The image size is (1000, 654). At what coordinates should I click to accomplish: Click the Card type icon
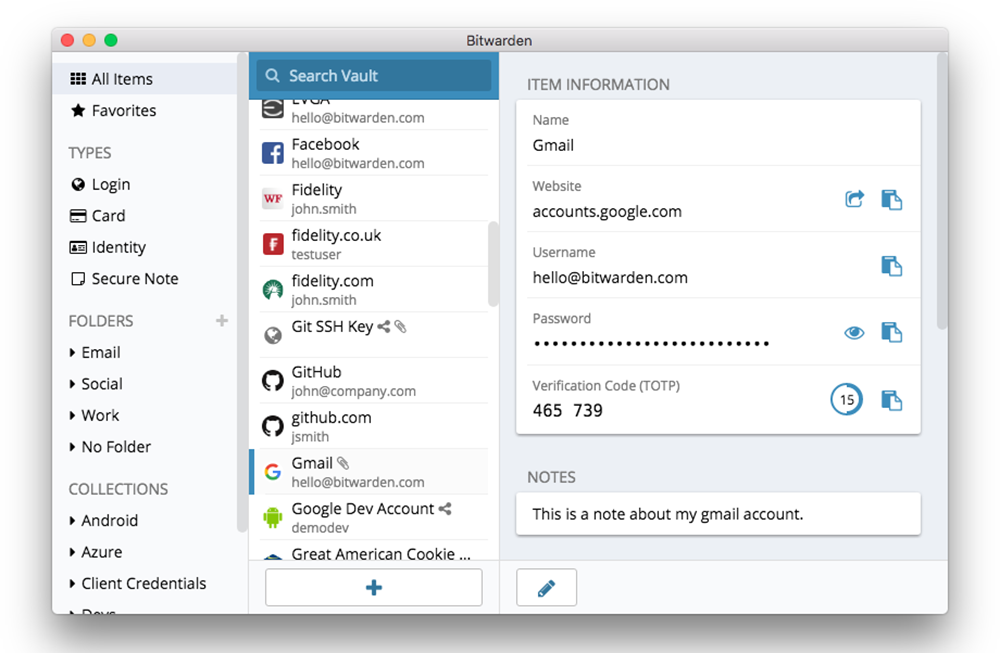pos(78,216)
